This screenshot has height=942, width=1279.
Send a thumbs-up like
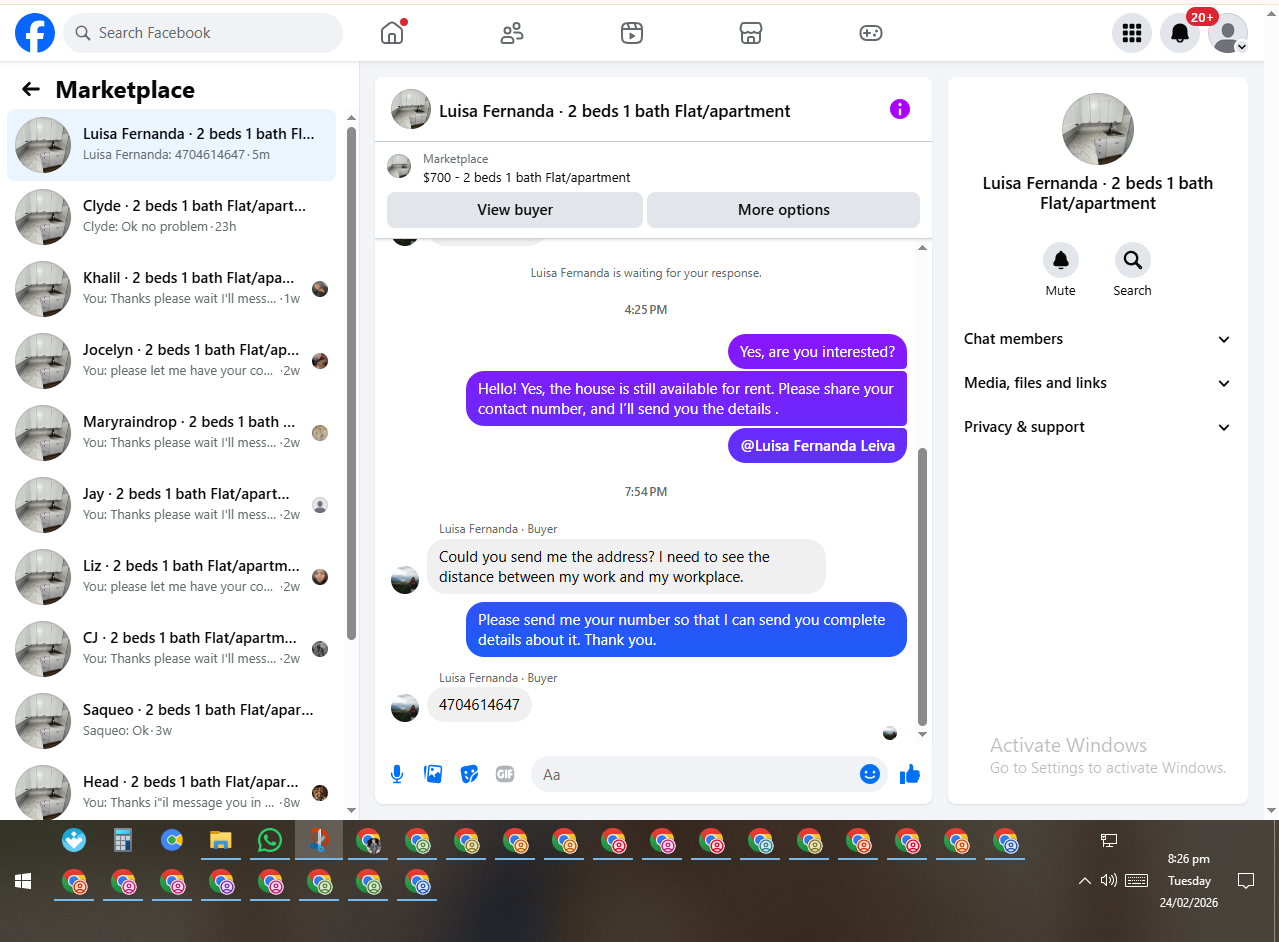click(x=910, y=774)
